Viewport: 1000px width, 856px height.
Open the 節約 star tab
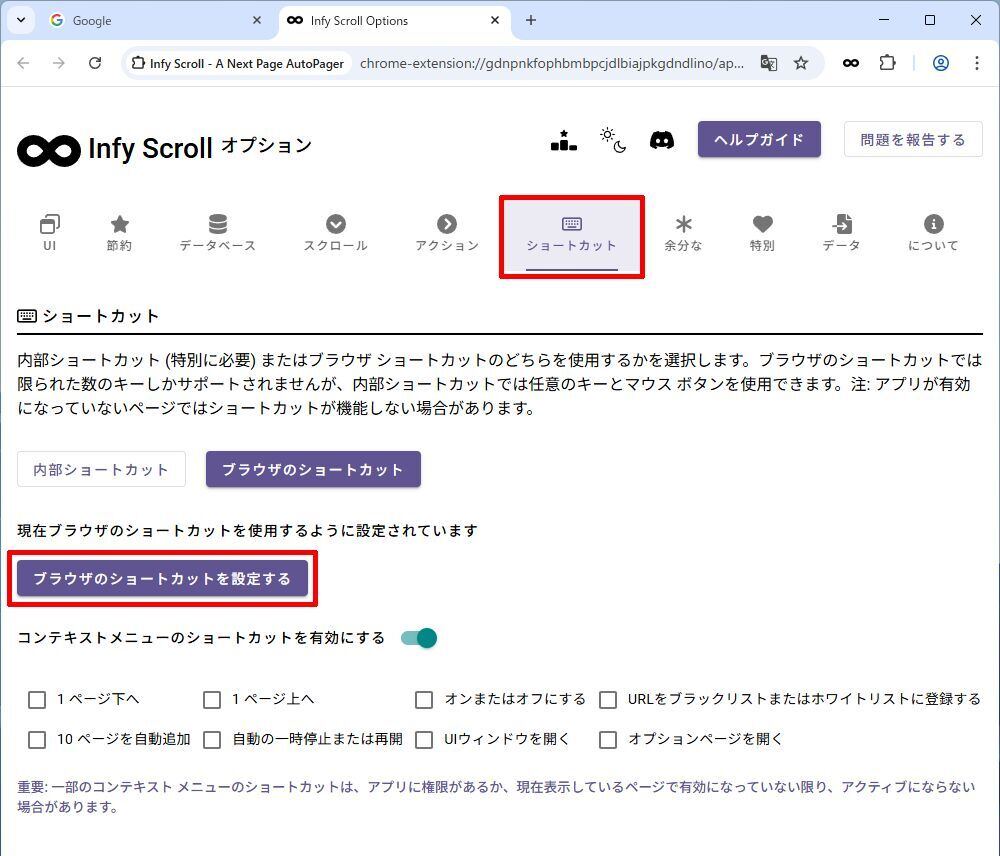119,233
